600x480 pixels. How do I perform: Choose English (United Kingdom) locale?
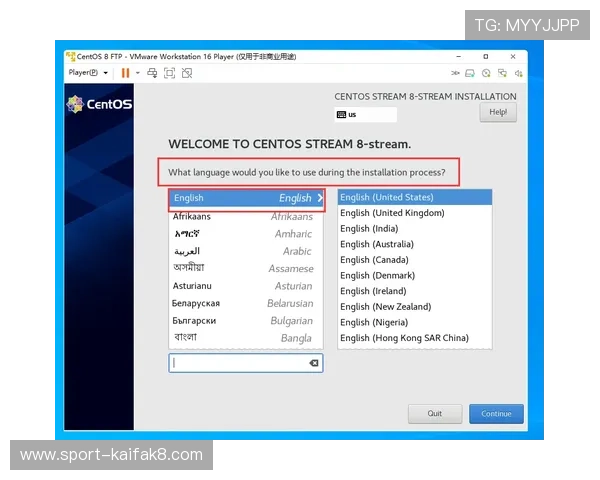(x=393, y=212)
